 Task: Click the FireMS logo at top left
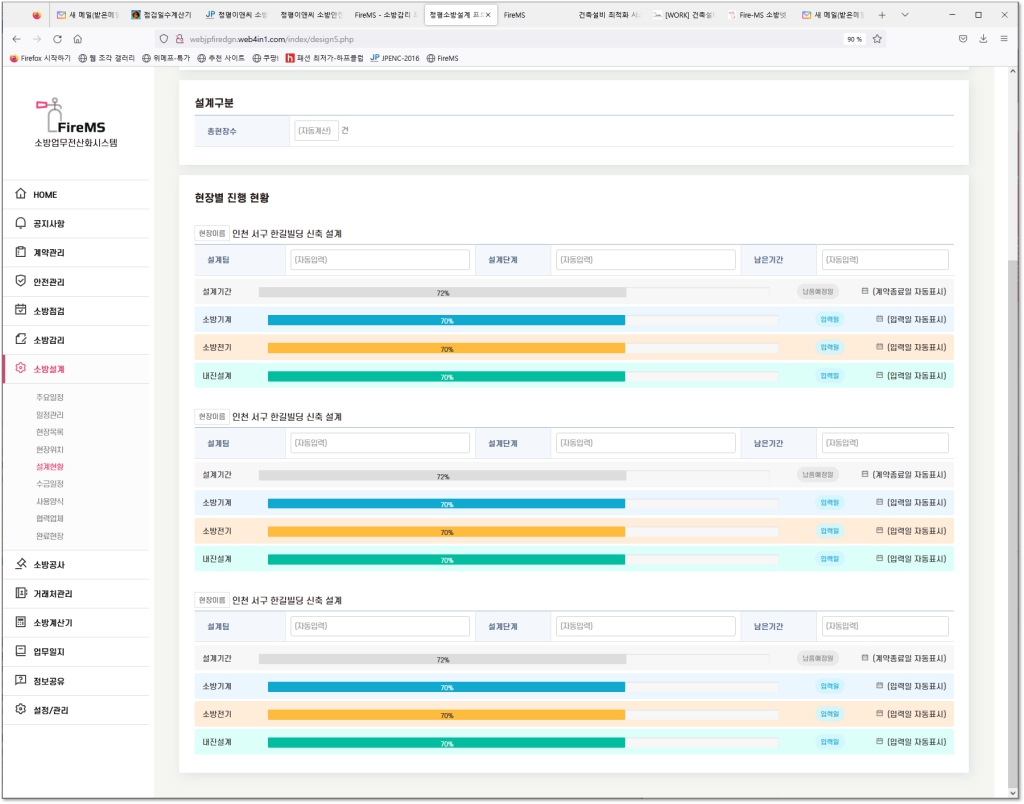76,120
